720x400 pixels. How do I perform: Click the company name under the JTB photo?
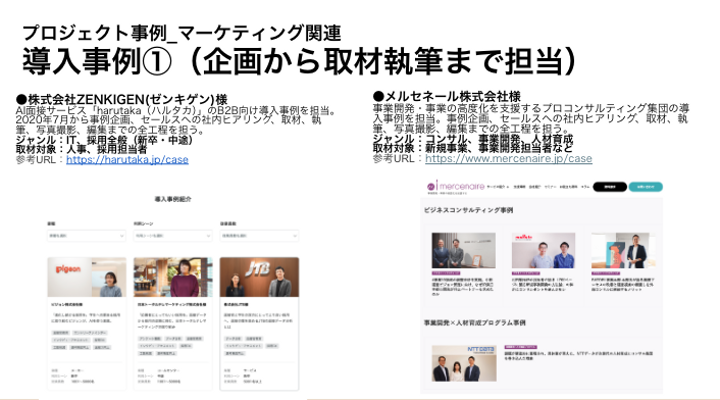(x=236, y=304)
